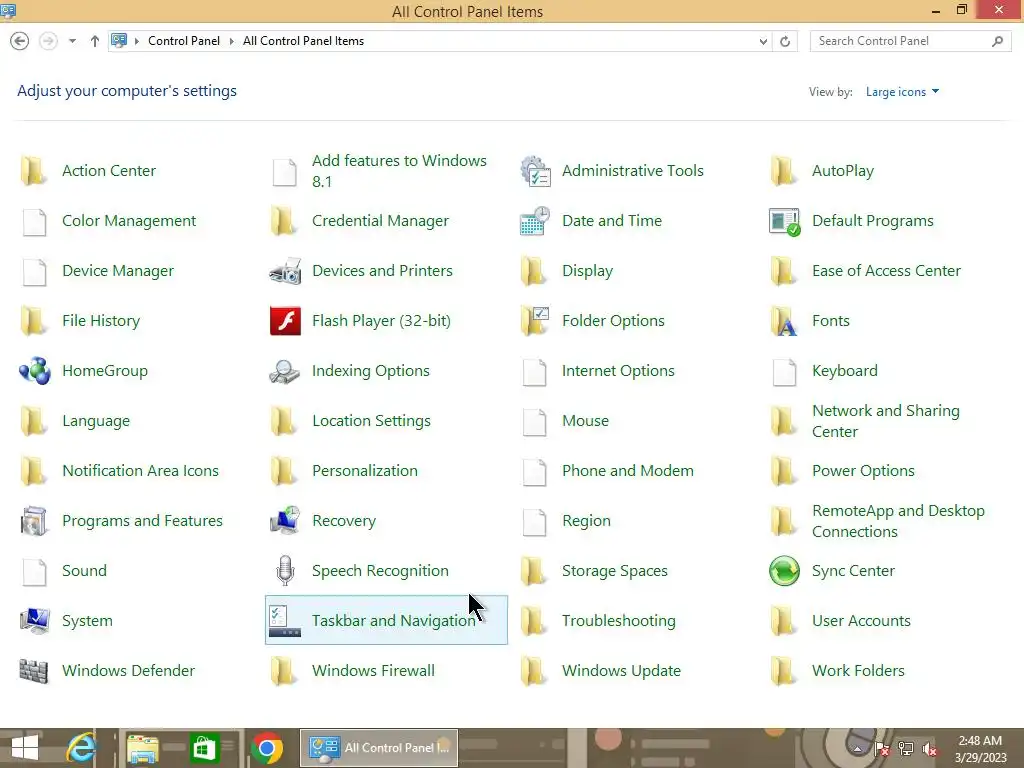
Task: Open the Device Manager link
Action: 118,271
